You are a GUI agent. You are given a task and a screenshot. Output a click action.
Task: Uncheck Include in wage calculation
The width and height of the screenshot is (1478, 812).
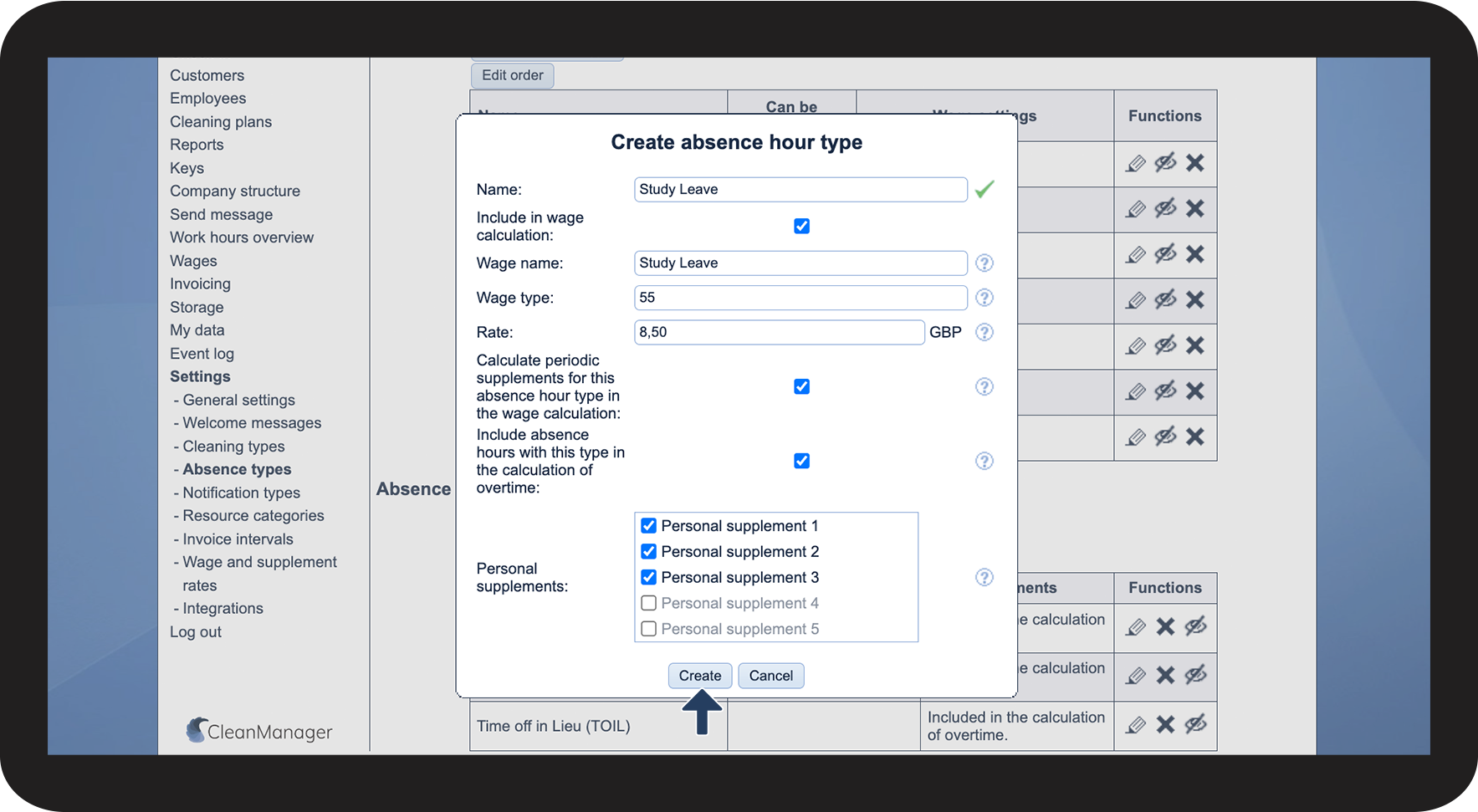pos(801,227)
